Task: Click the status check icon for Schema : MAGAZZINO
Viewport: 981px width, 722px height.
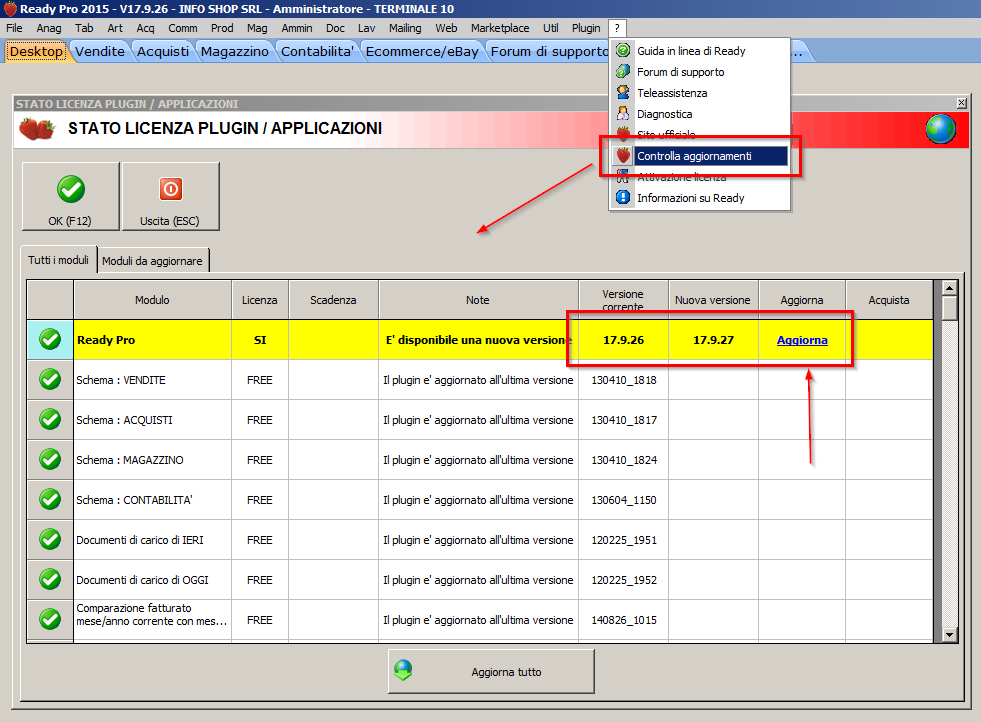Action: tap(50, 460)
